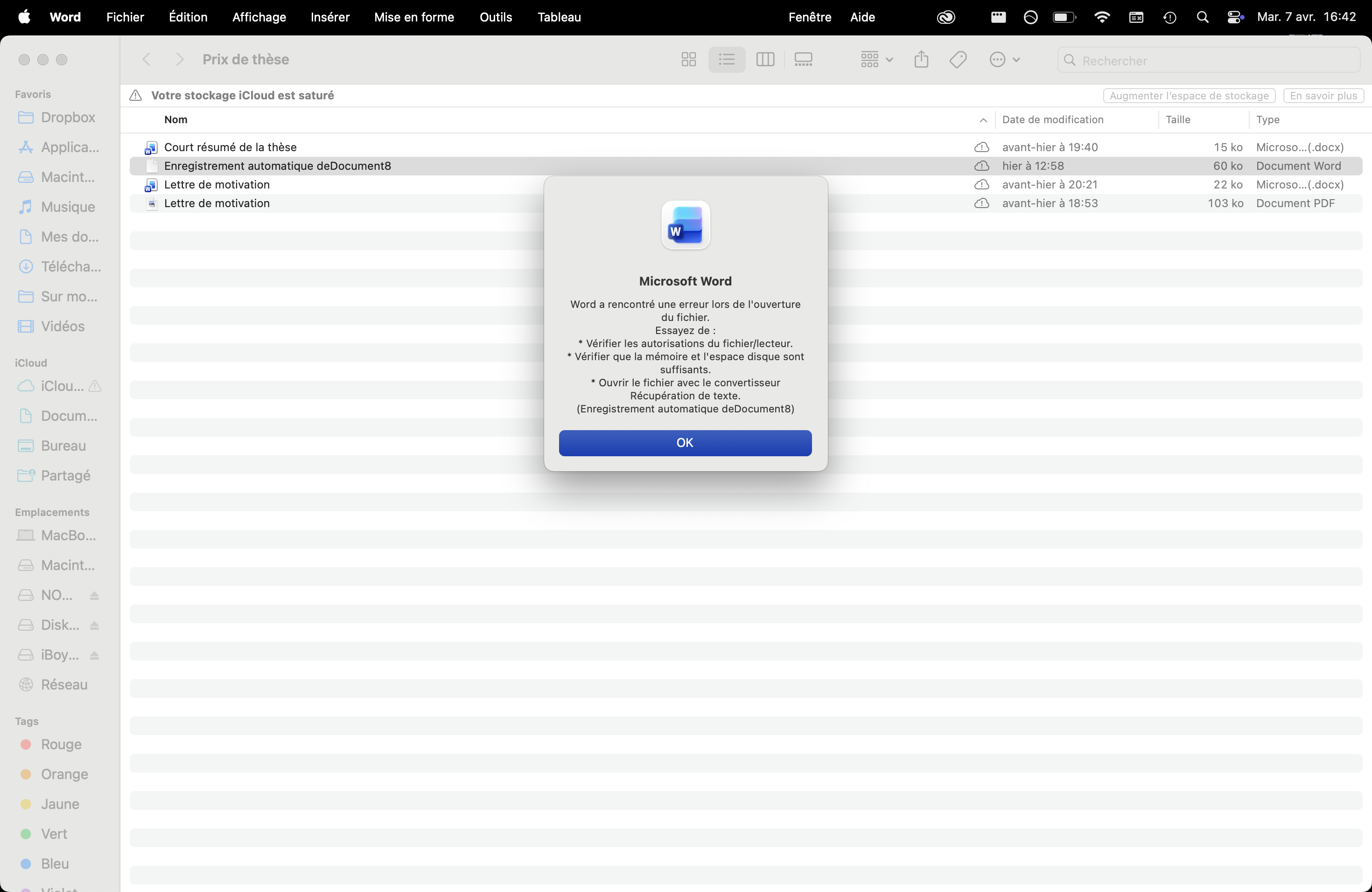The height and width of the screenshot is (892, 1372).
Task: Download Court résumé from iCloud cloud icon
Action: (x=981, y=147)
